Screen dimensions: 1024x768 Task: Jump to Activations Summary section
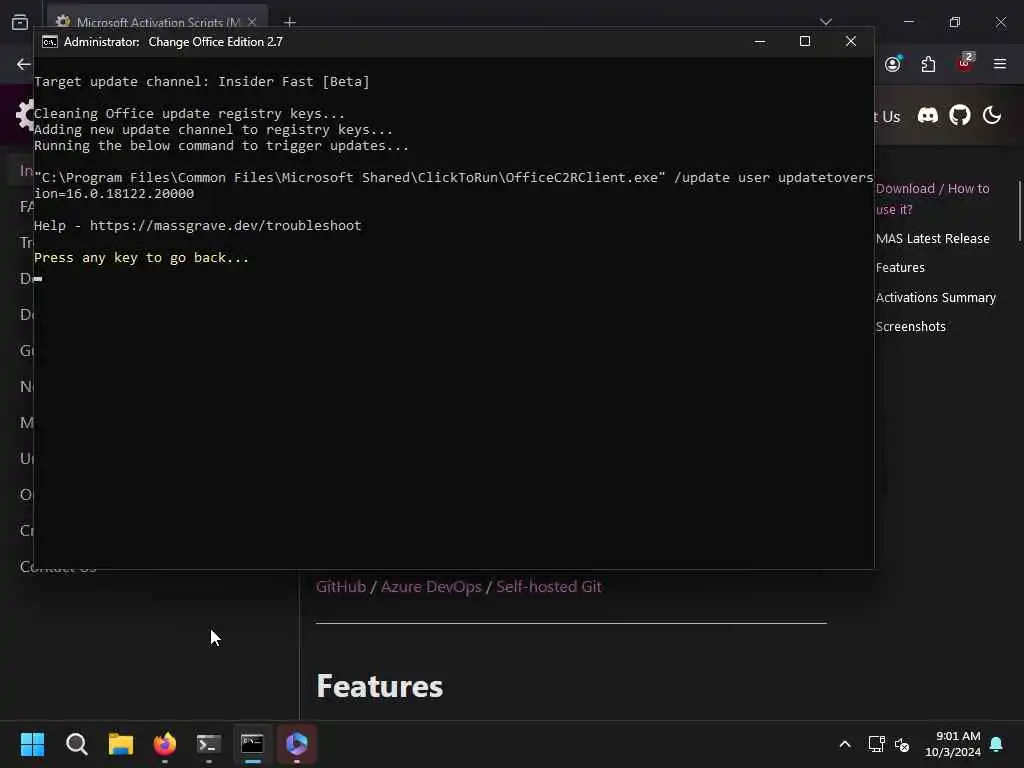click(x=935, y=297)
